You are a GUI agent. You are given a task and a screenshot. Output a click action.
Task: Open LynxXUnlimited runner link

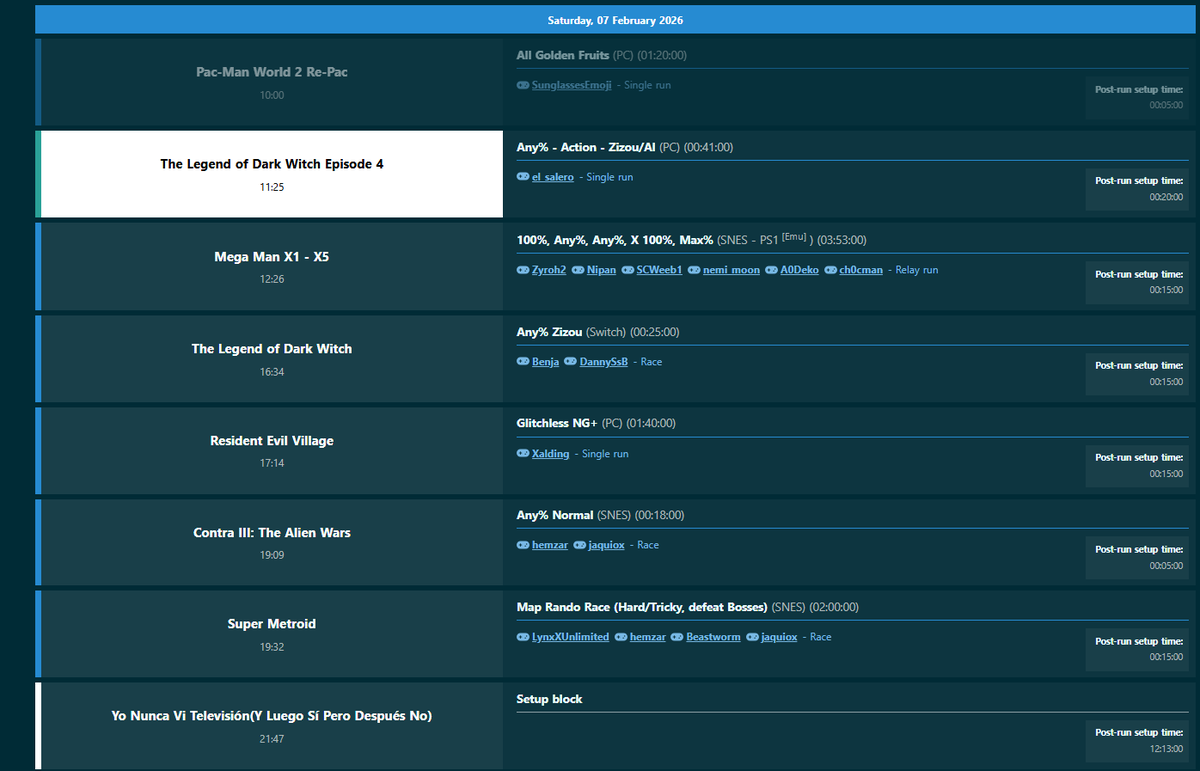point(570,637)
